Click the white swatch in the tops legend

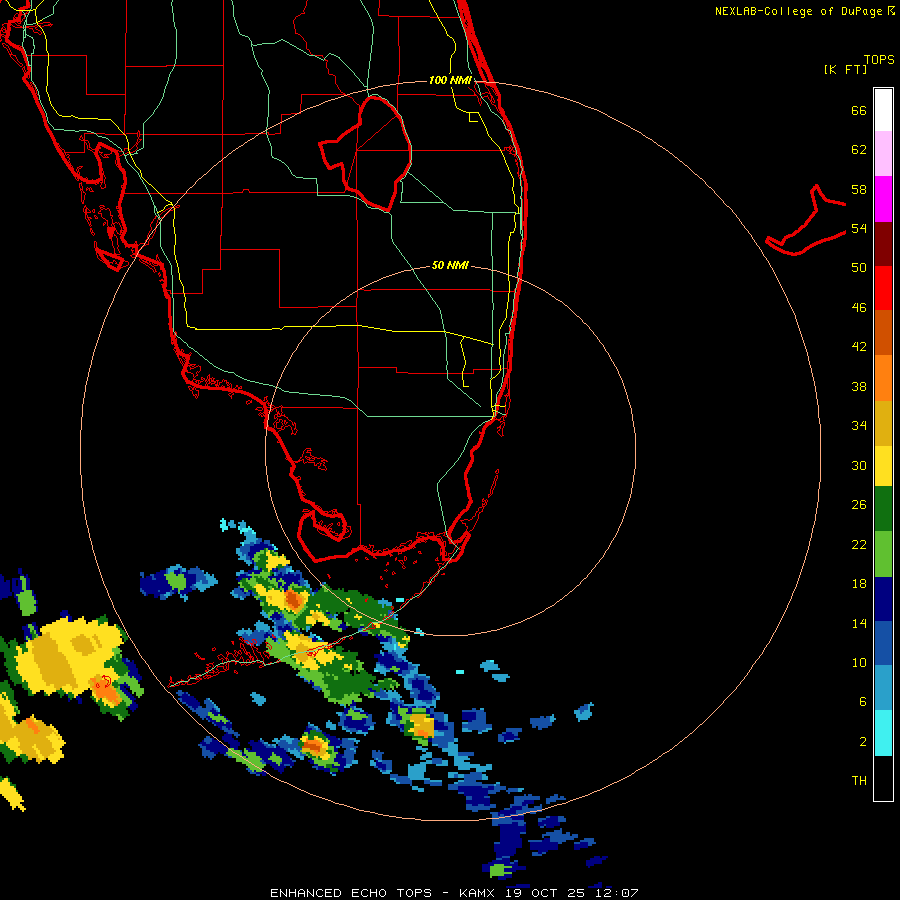coord(883,110)
